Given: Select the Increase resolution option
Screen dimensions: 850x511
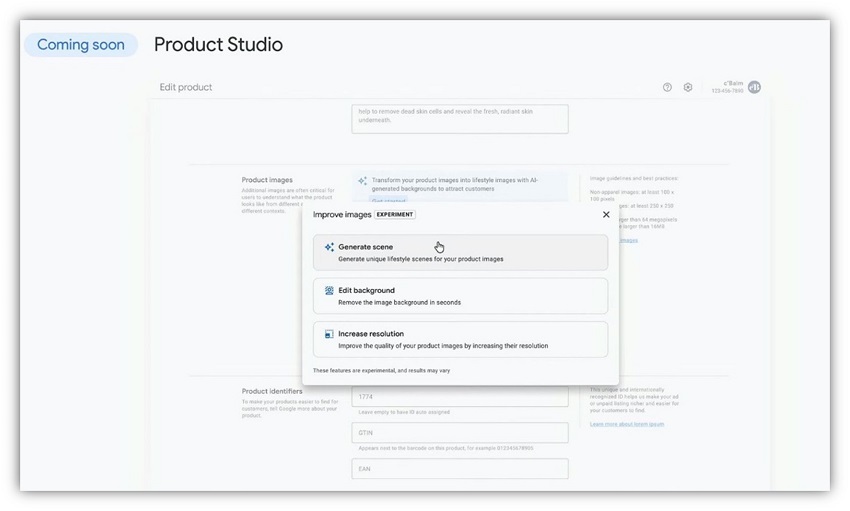Looking at the screenshot, I should click(x=460, y=339).
